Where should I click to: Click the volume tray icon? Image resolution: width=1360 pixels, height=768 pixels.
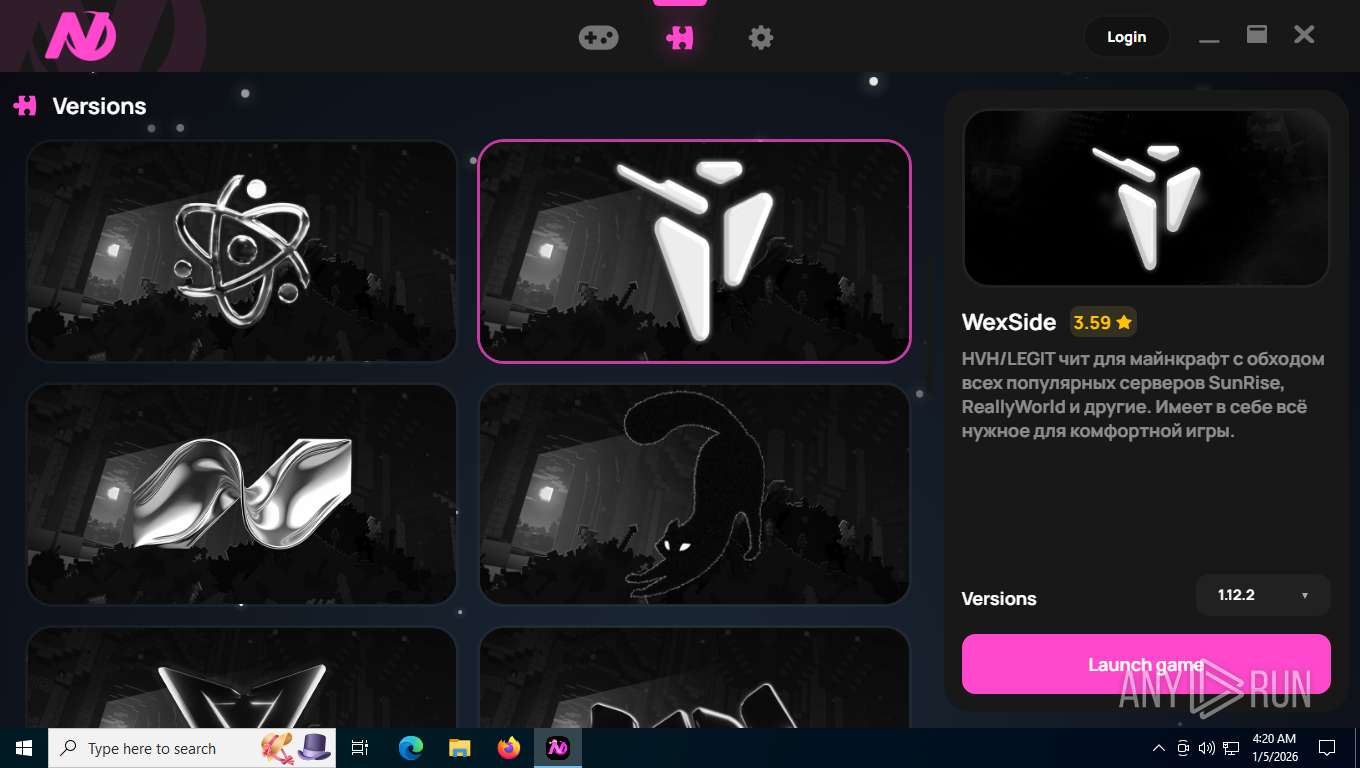pyautogui.click(x=1207, y=748)
